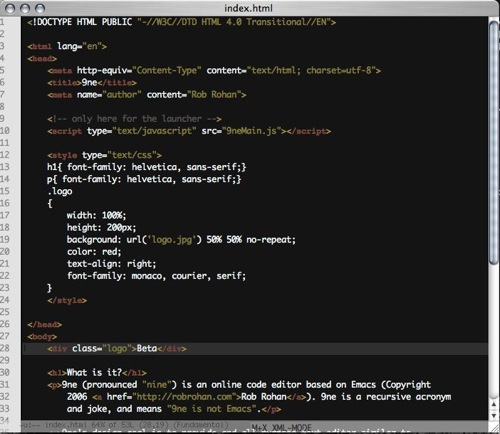Click the color: red declaration

(94, 252)
